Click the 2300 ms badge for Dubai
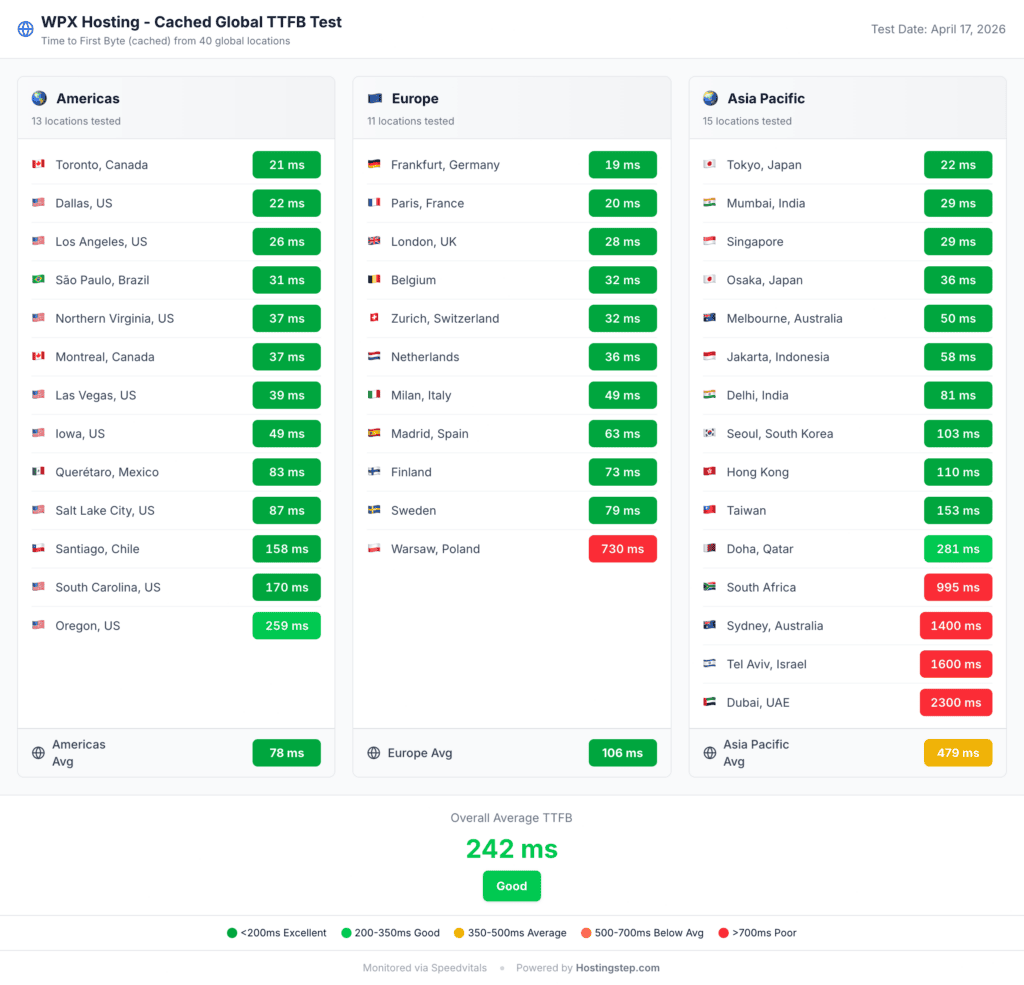 956,703
